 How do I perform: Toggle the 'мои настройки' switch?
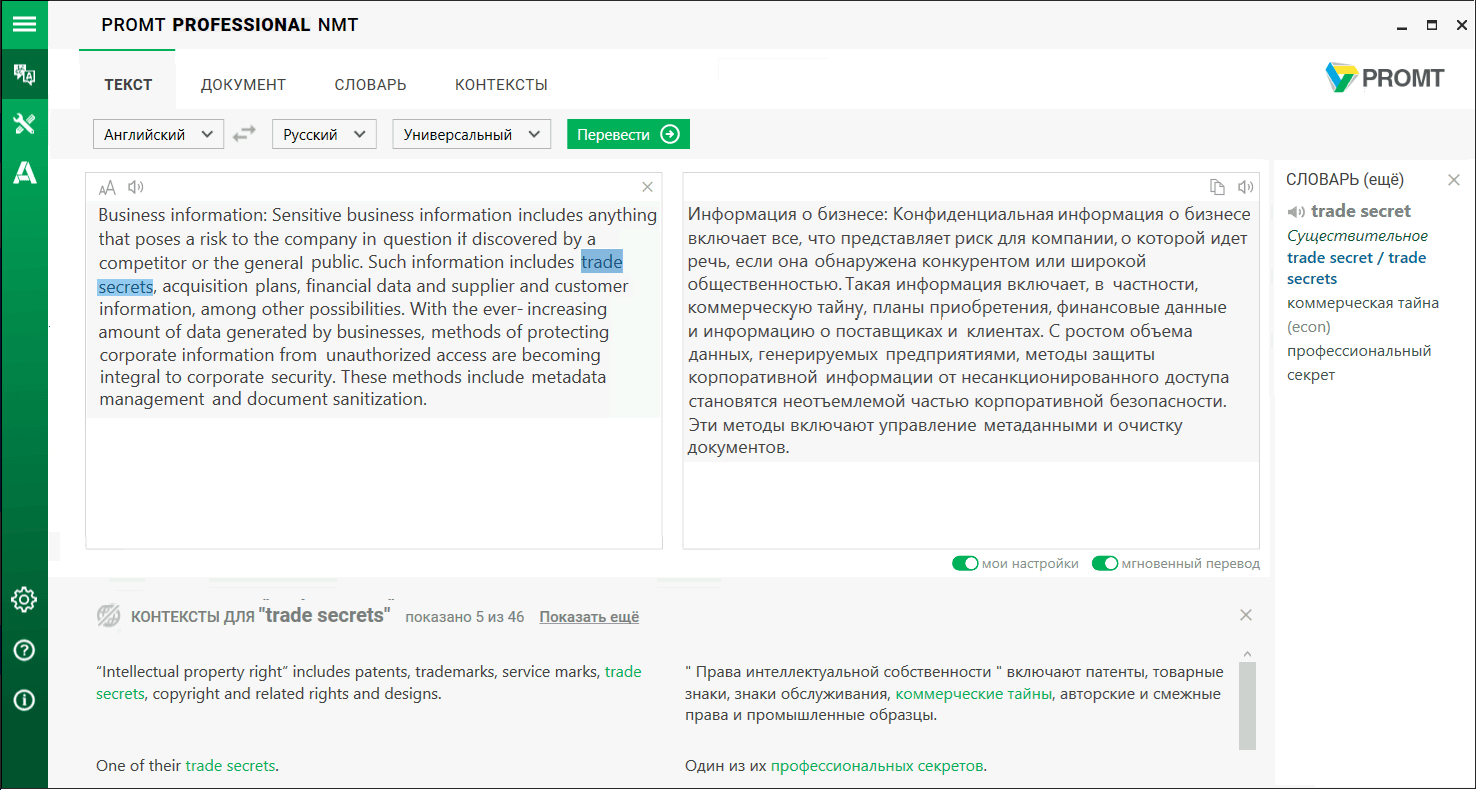pos(965,564)
